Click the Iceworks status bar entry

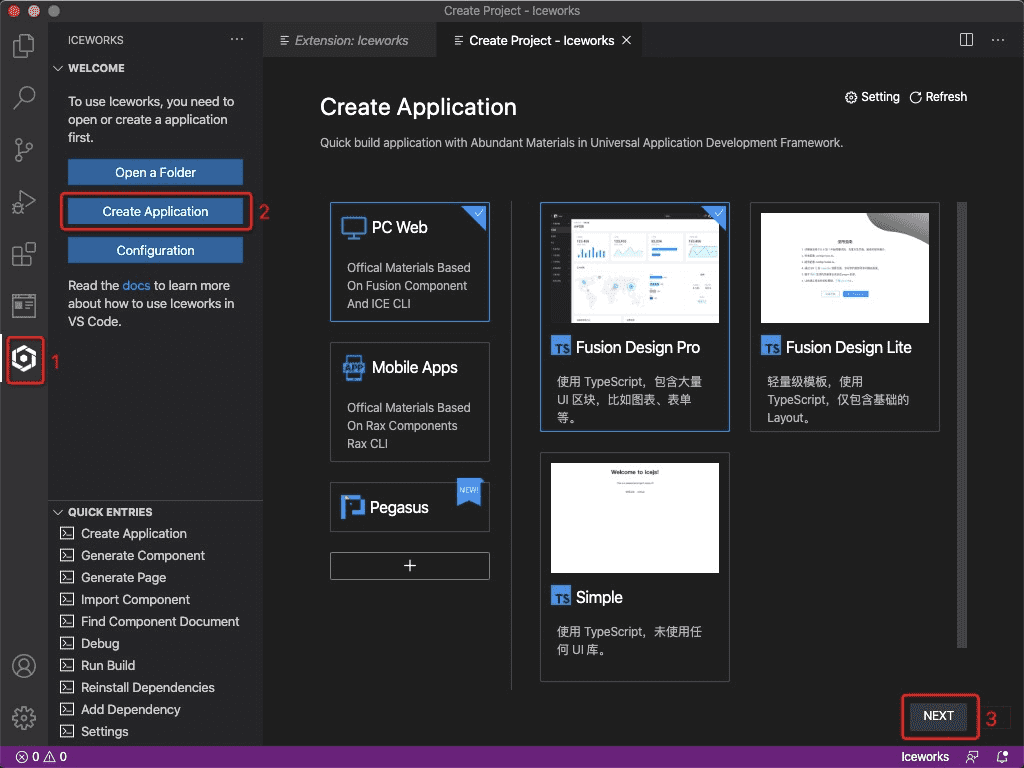(x=925, y=757)
